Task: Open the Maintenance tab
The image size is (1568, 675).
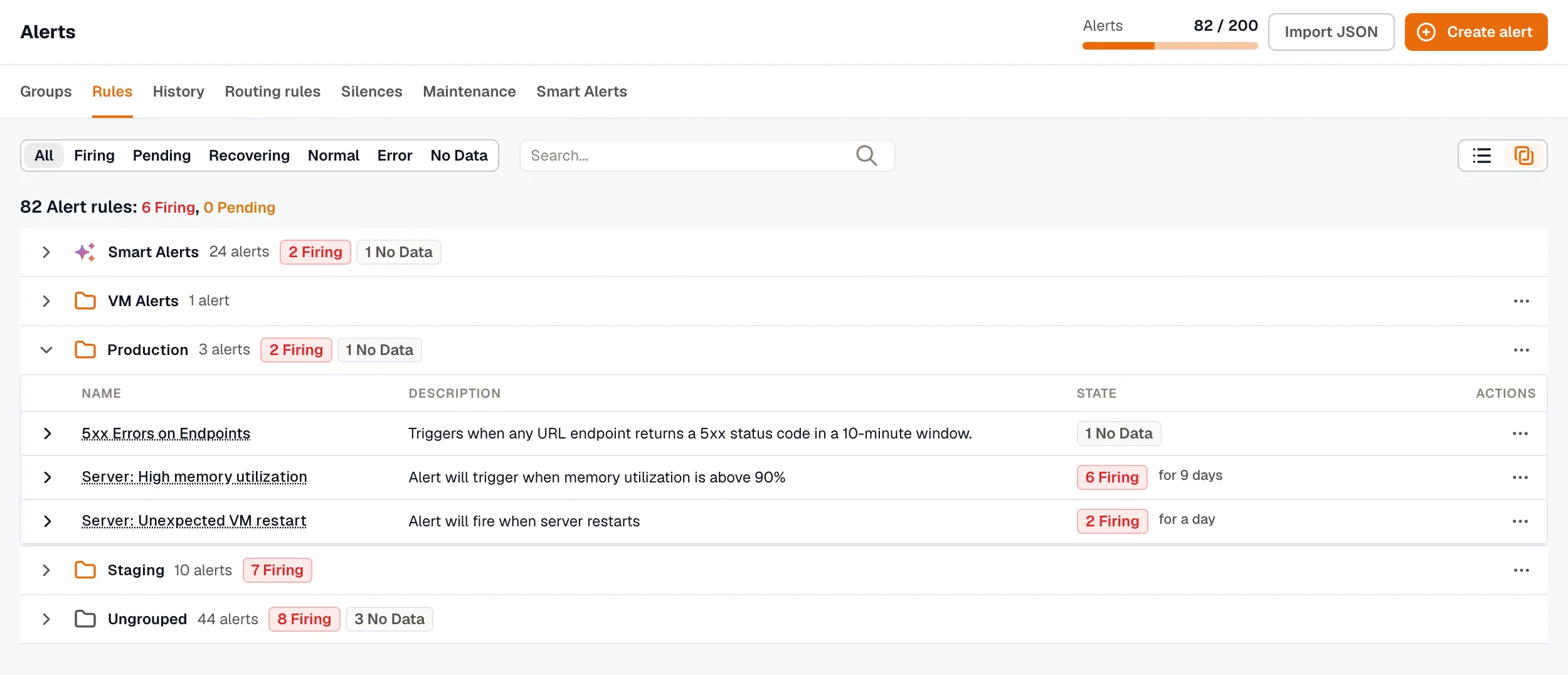Action: [469, 92]
